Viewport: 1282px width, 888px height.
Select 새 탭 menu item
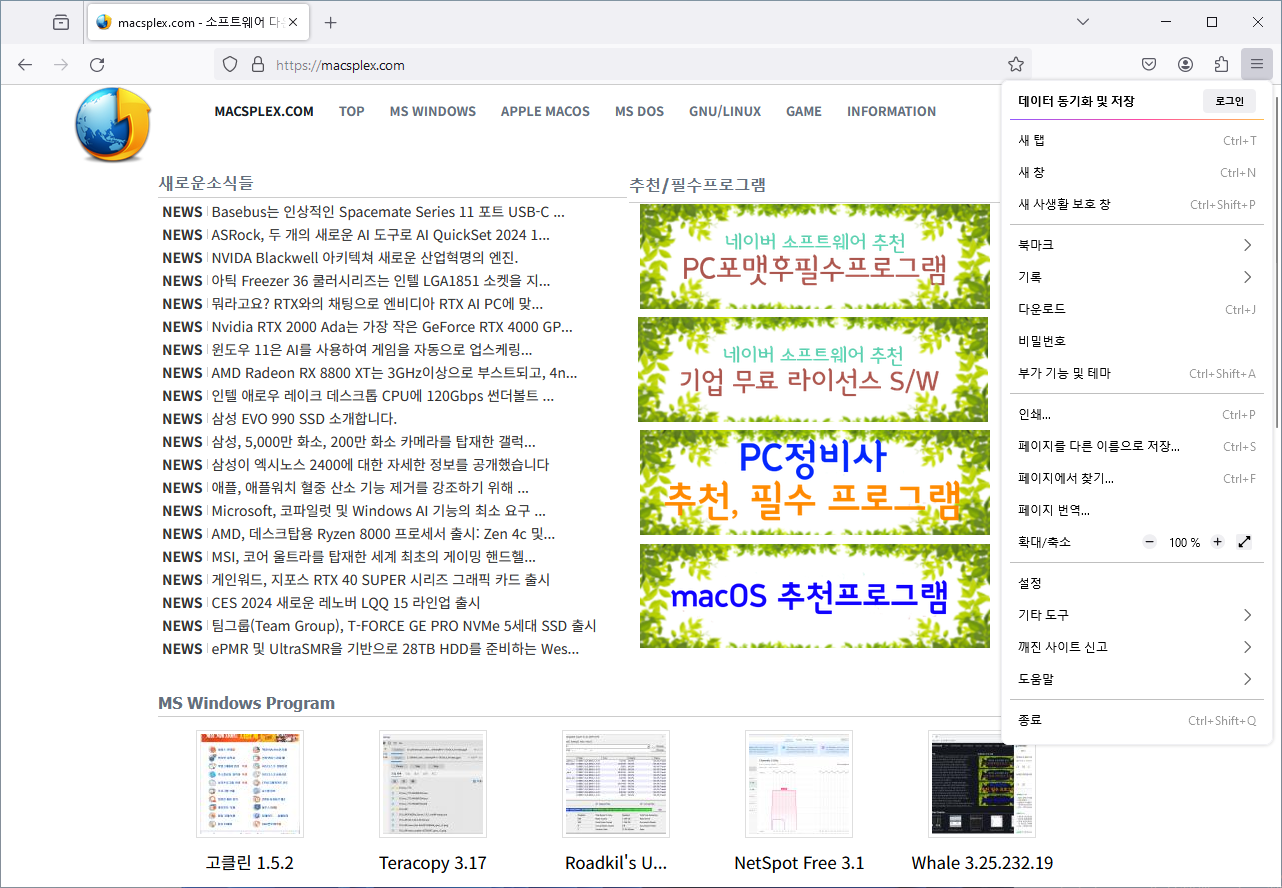[x=1138, y=140]
